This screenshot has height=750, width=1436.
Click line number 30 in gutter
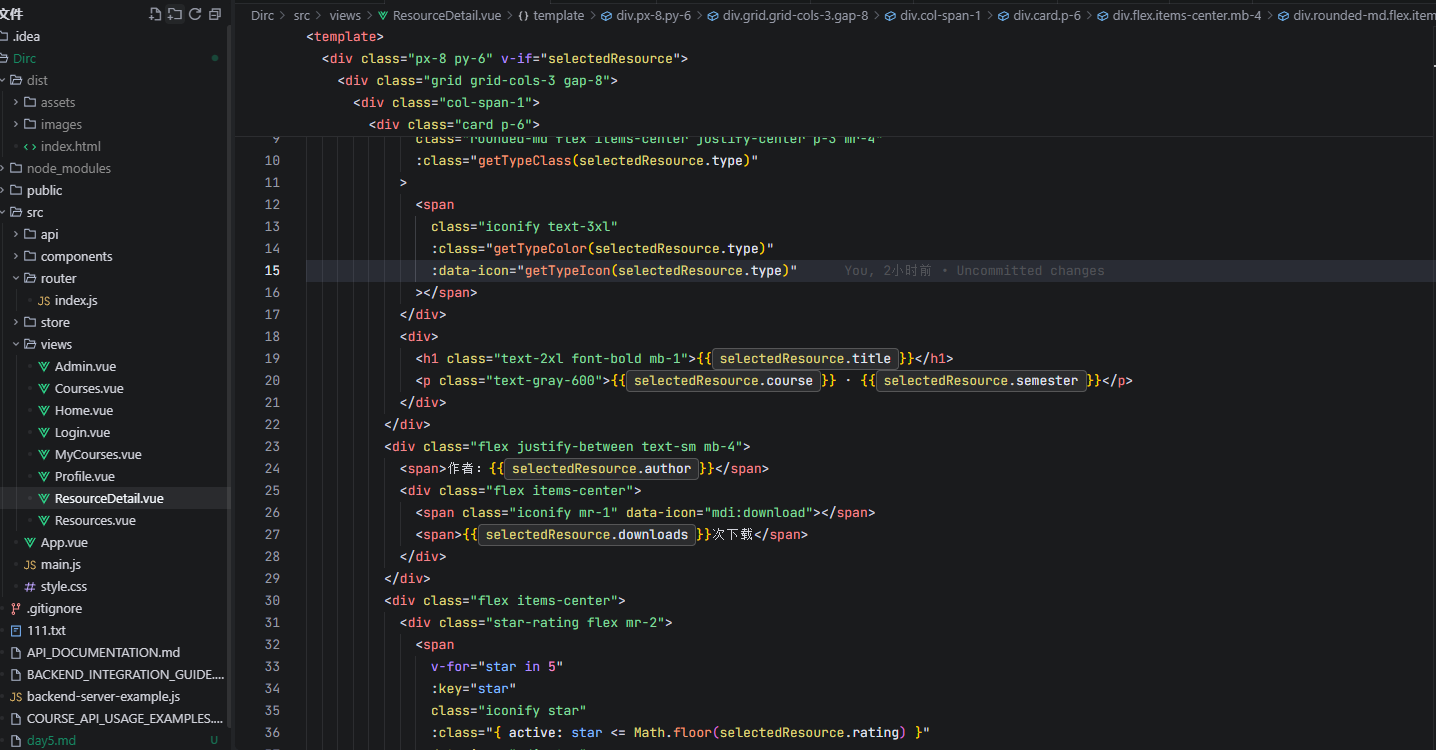pyautogui.click(x=273, y=601)
